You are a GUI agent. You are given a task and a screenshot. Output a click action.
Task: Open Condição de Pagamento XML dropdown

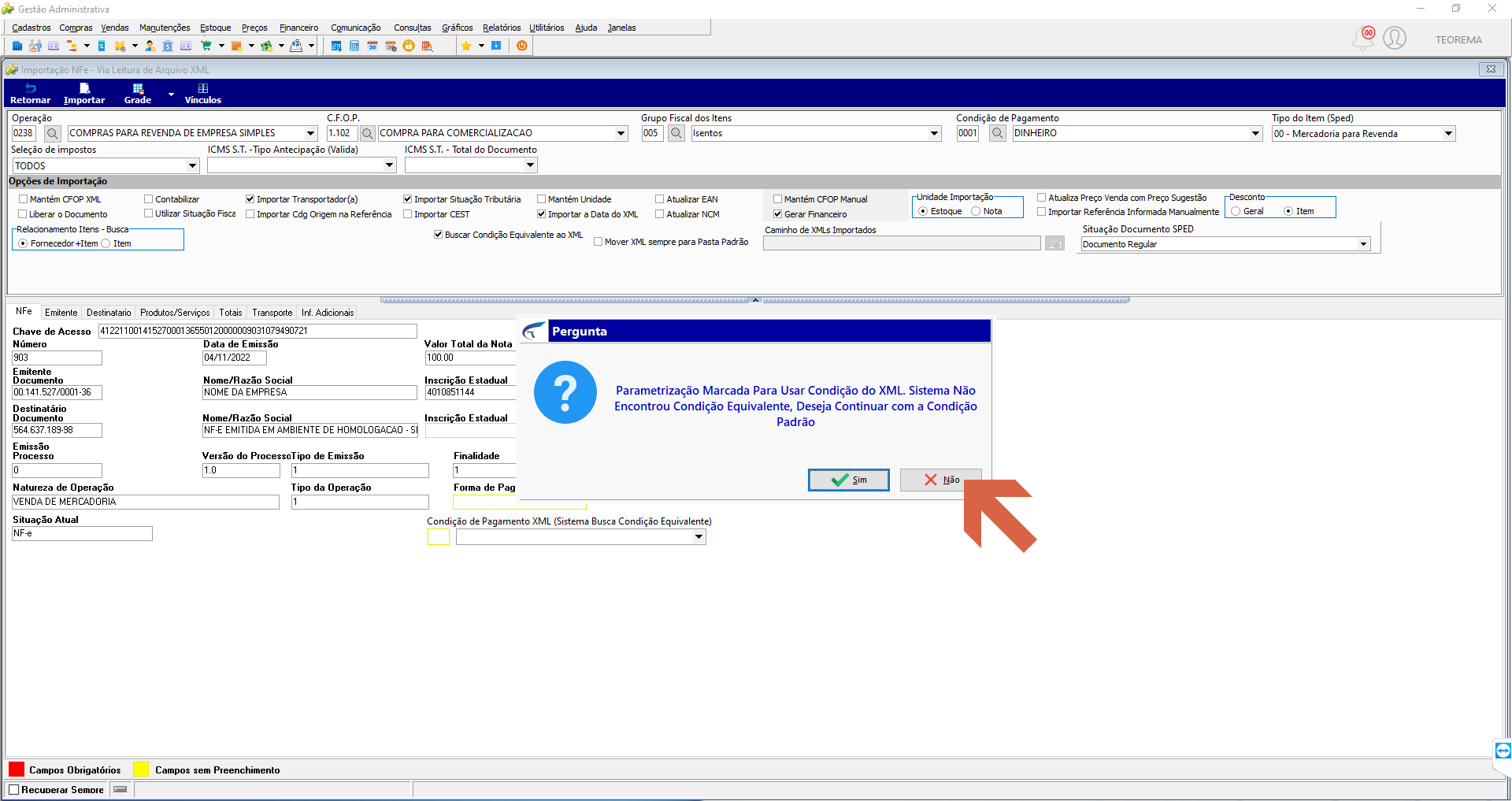[699, 537]
